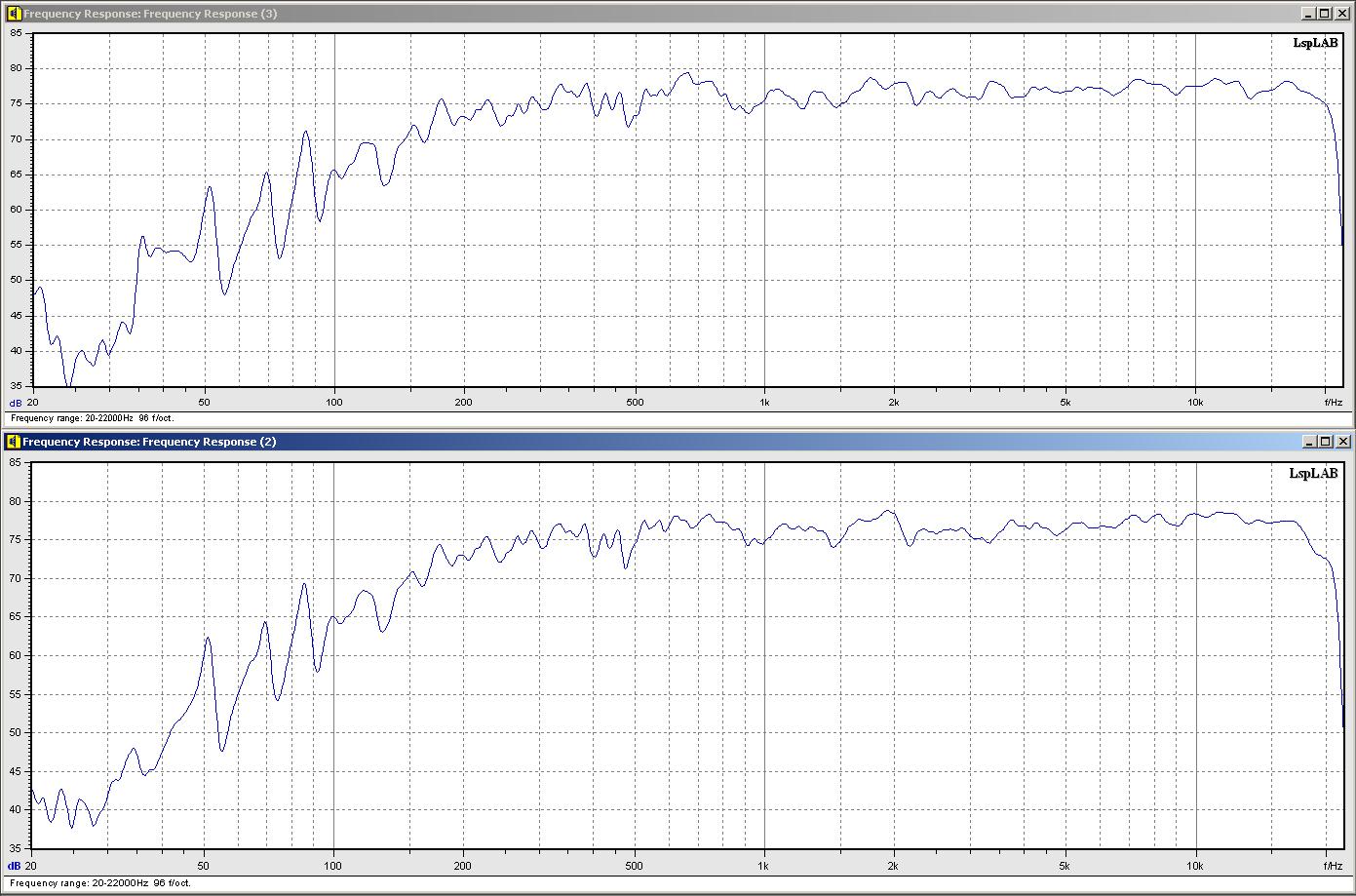Maximize the Frequency Response (3) window
1356x896 pixels.
tap(1324, 14)
